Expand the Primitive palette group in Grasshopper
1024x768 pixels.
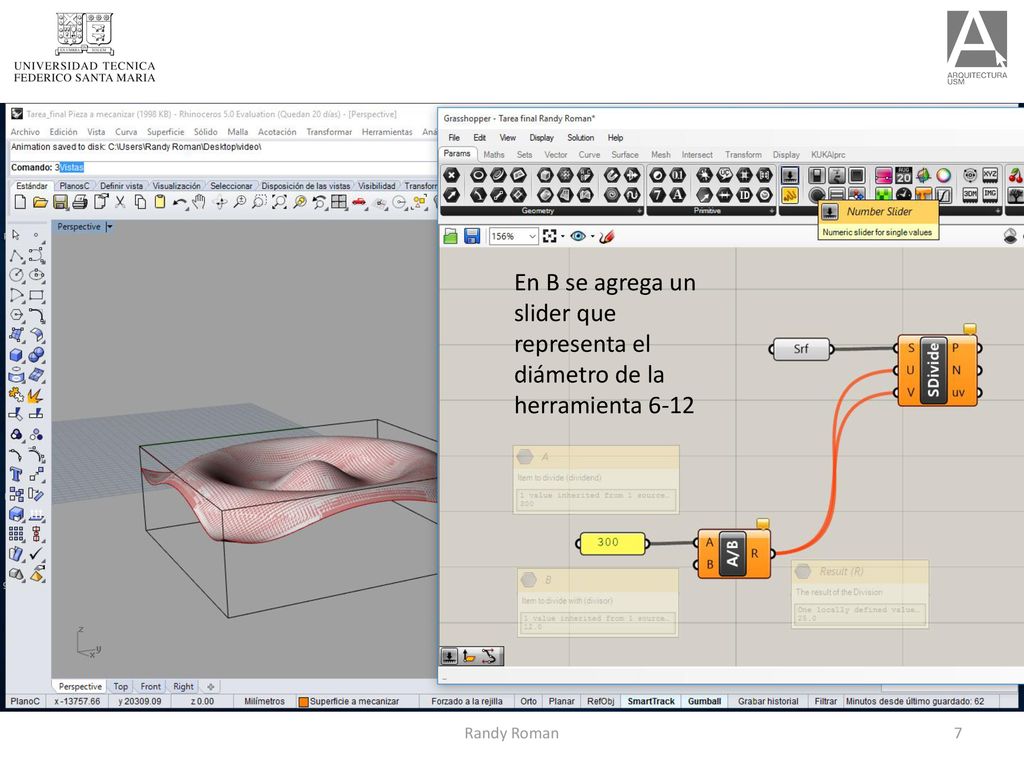[x=771, y=211]
